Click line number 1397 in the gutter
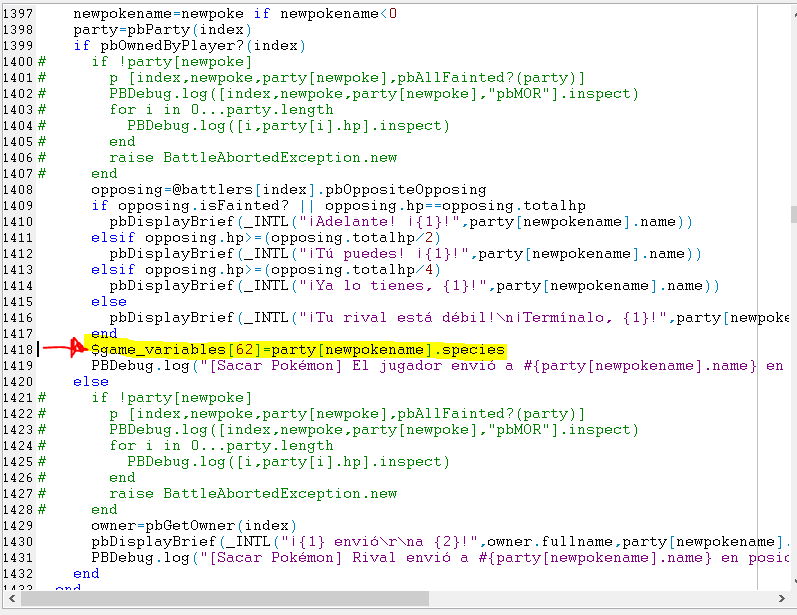Image resolution: width=797 pixels, height=615 pixels. coord(18,14)
